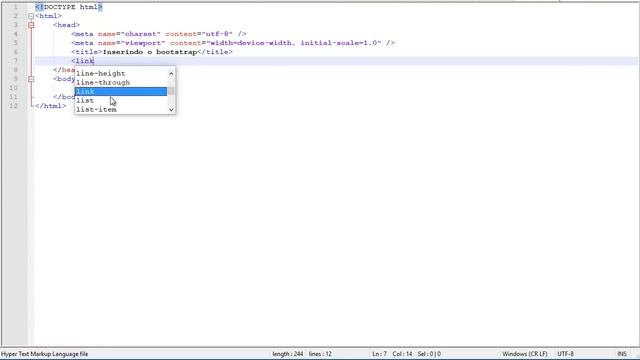
Task: Click autocomplete scrollbar up arrow
Action: point(171,73)
